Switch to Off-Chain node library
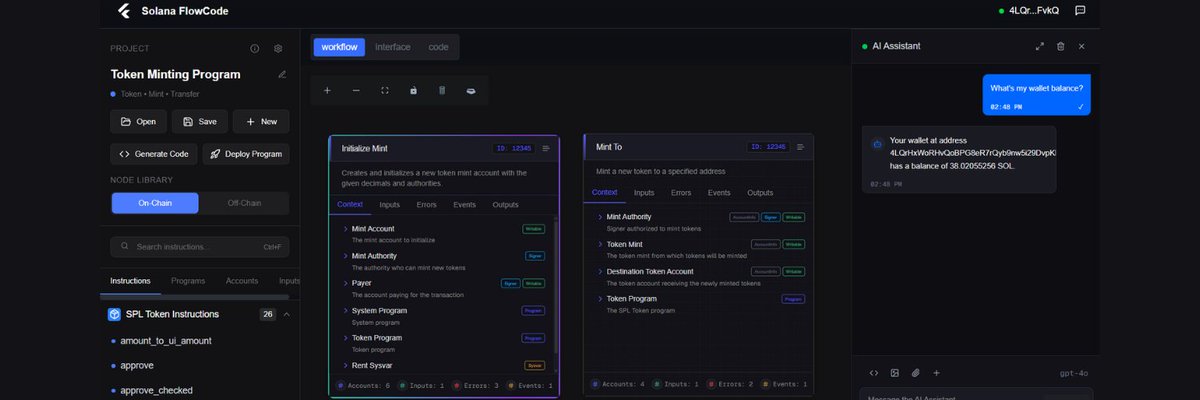 coord(244,203)
